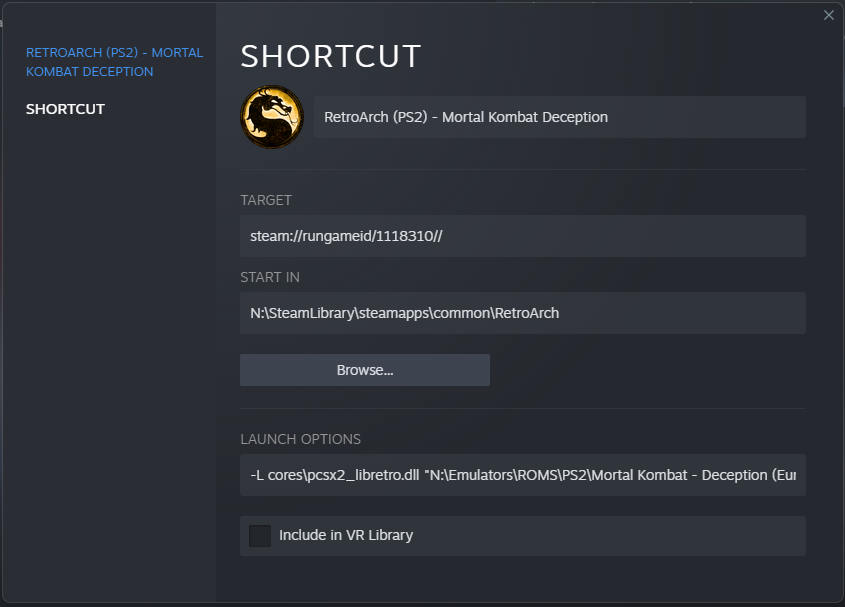Close the shortcut properties dialog
Image resolution: width=845 pixels, height=607 pixels.
click(x=829, y=15)
